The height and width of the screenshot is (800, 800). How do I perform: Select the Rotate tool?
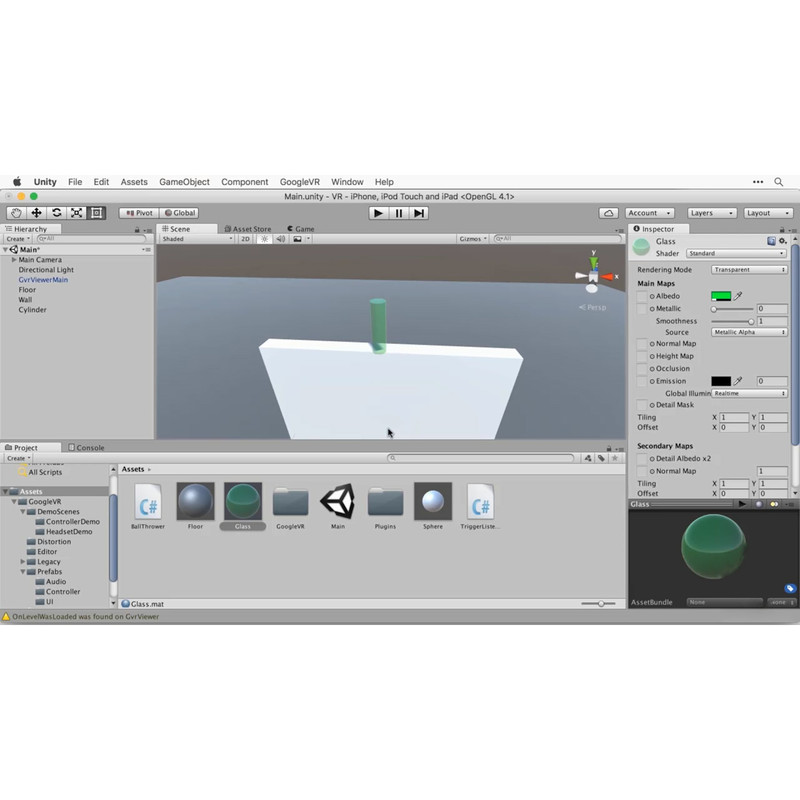[56, 213]
